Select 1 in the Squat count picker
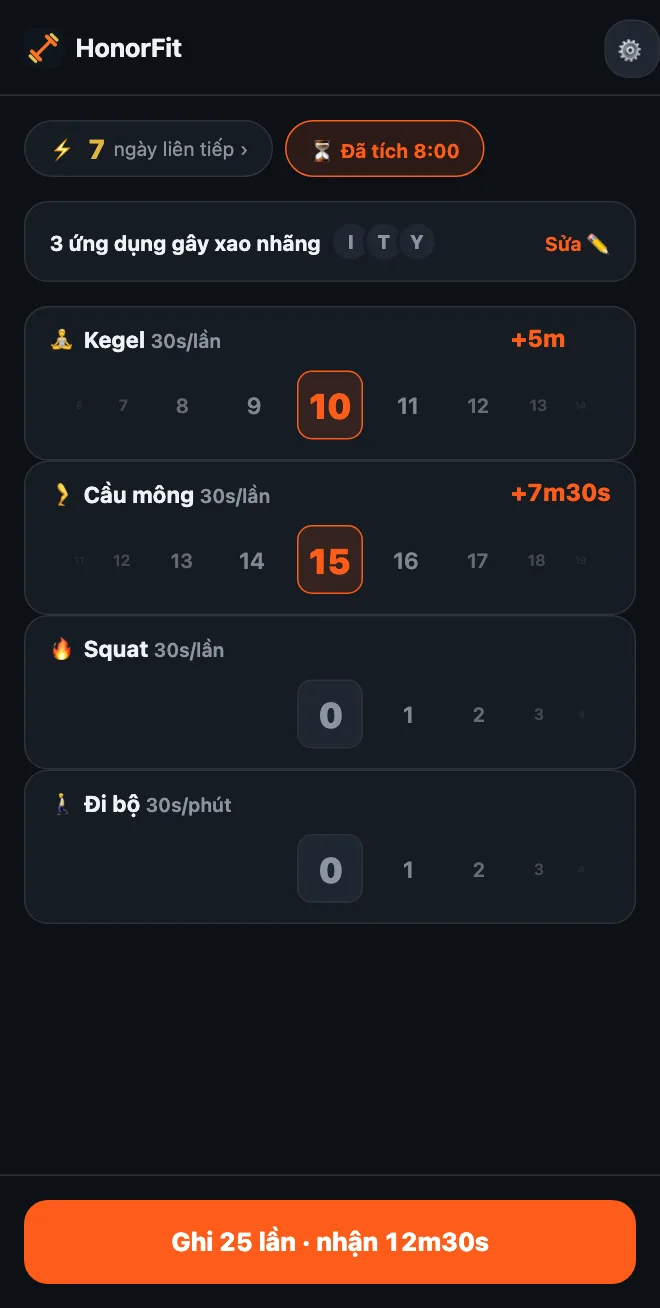This screenshot has height=1308, width=660. [408, 715]
